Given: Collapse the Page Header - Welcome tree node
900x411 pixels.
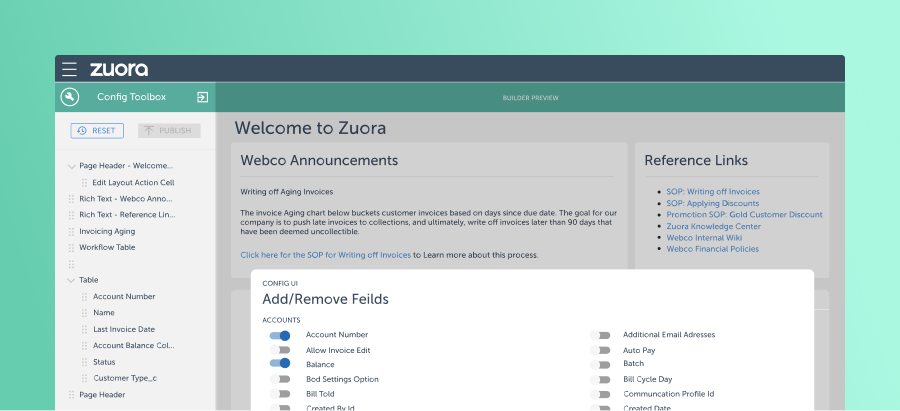Looking at the screenshot, I should (x=71, y=166).
